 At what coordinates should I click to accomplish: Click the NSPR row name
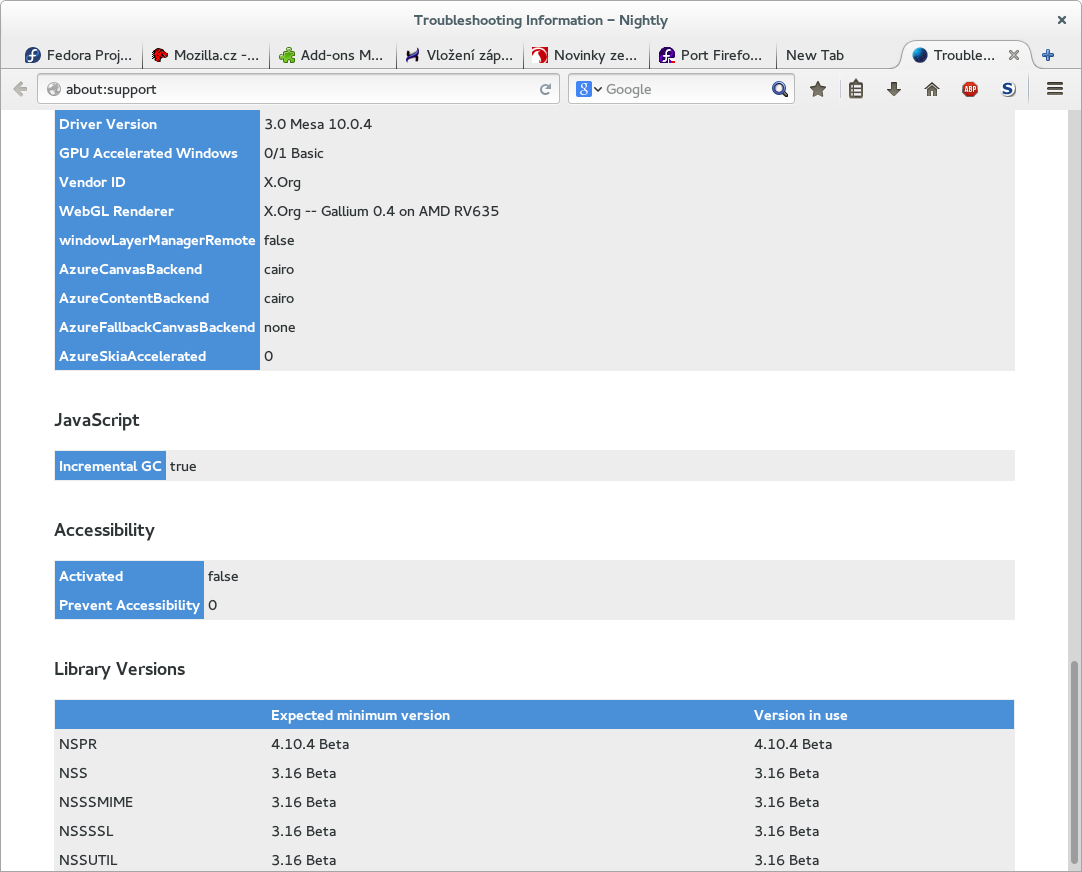tap(78, 744)
